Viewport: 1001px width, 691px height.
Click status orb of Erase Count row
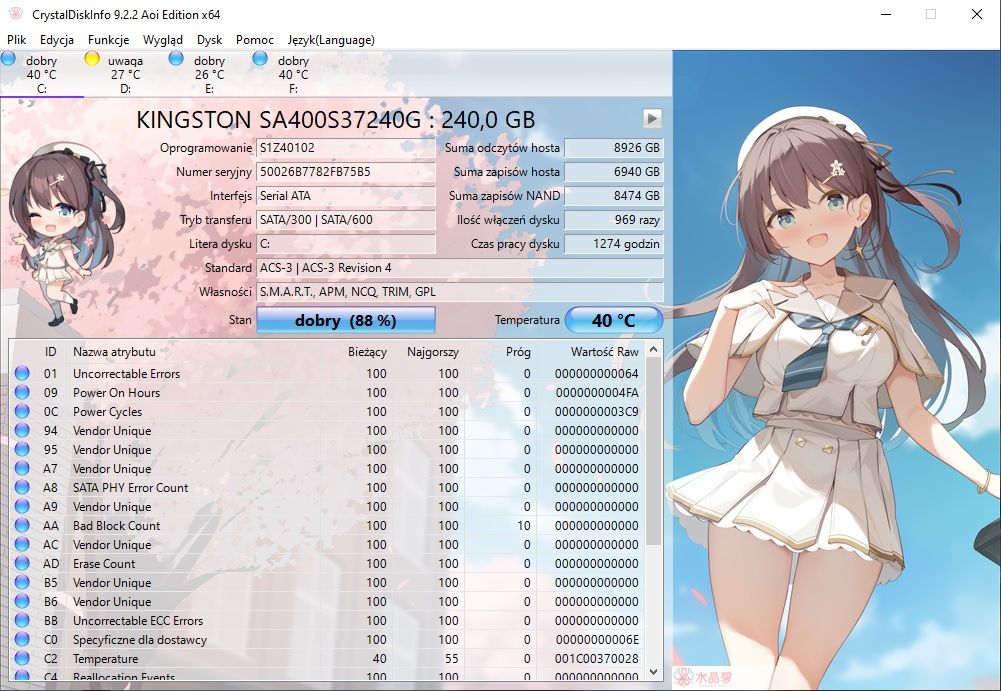pyautogui.click(x=22, y=563)
